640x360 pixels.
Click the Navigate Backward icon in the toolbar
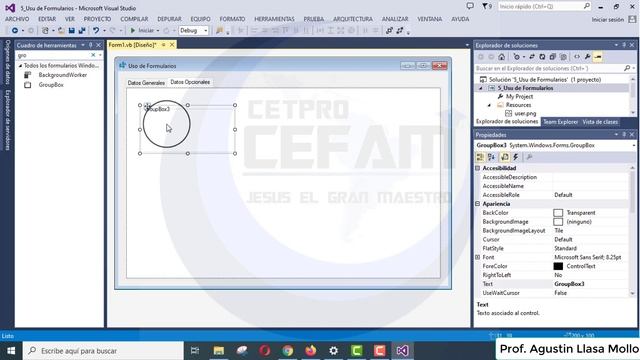15,31
